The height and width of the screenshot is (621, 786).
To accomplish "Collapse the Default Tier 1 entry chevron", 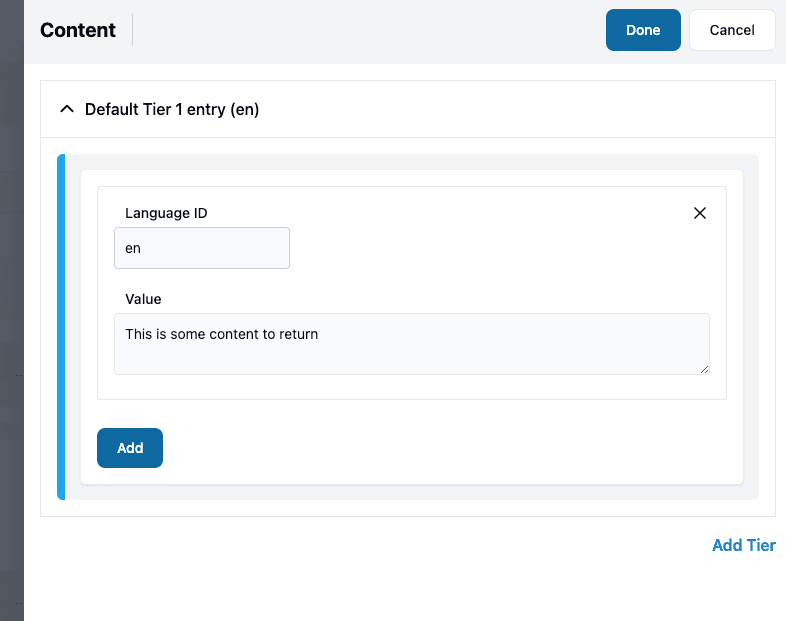I will (x=67, y=109).
